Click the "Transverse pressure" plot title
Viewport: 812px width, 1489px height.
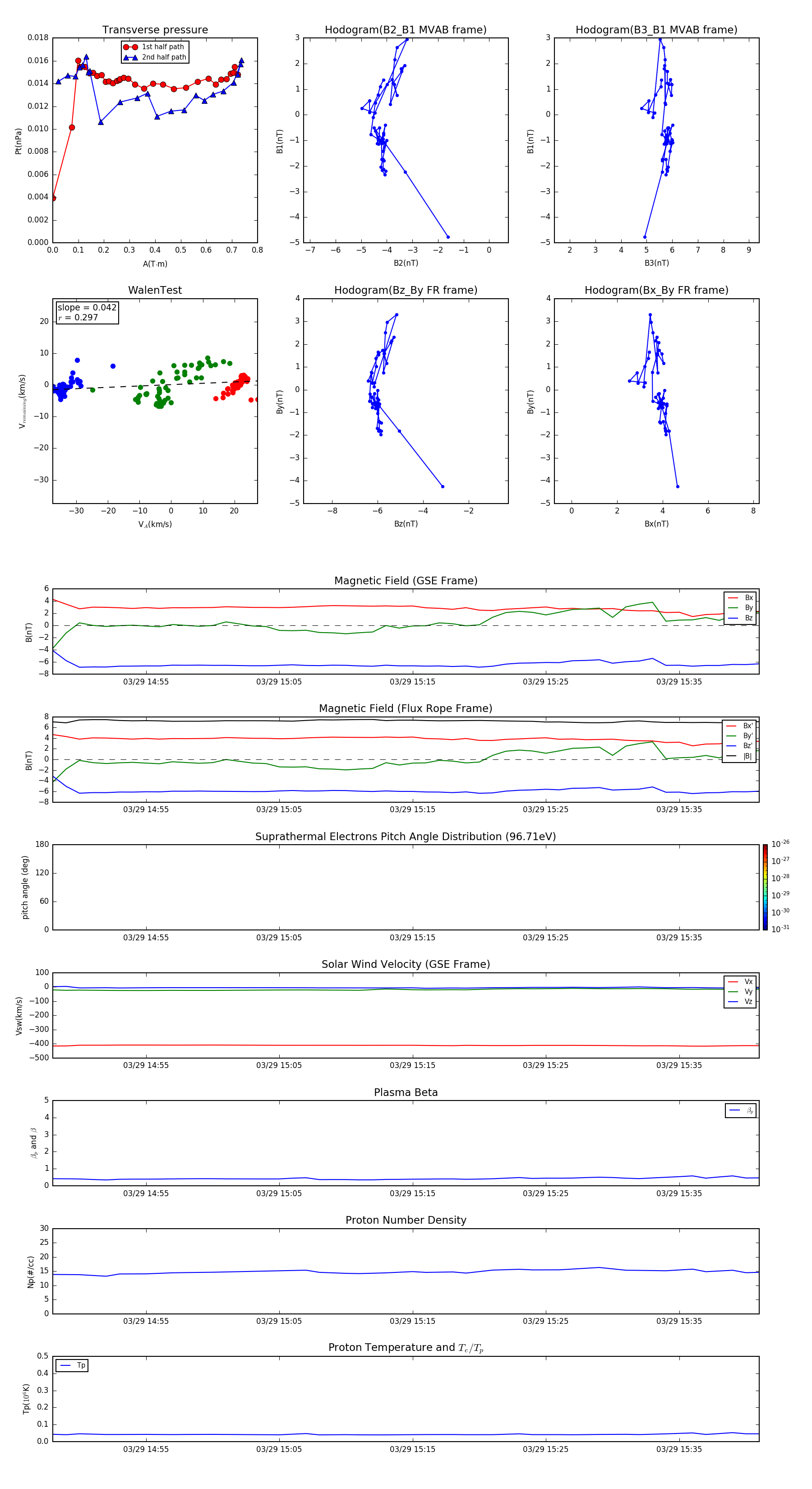coord(155,30)
